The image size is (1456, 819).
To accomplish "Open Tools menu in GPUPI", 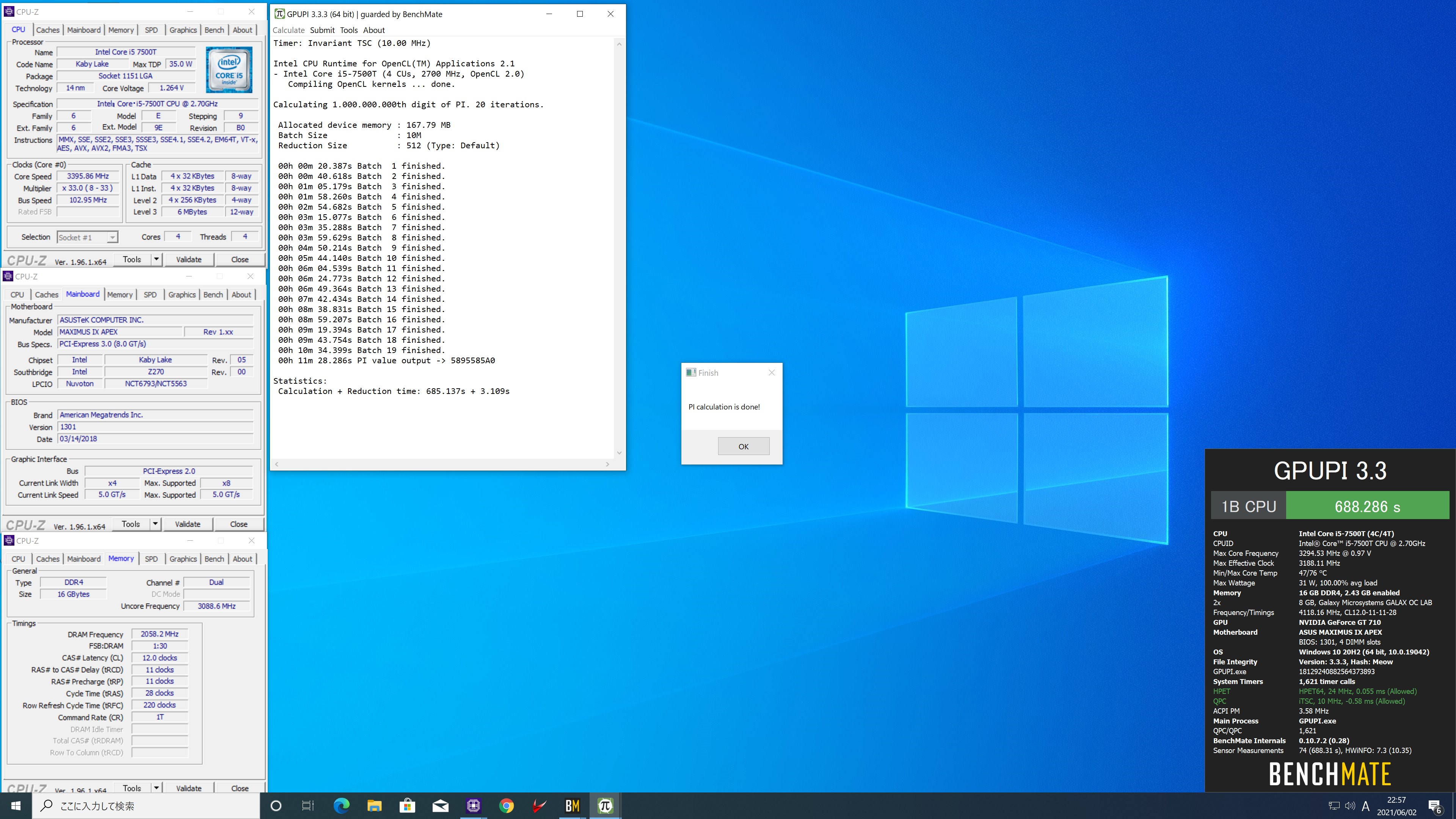I will 349,30.
